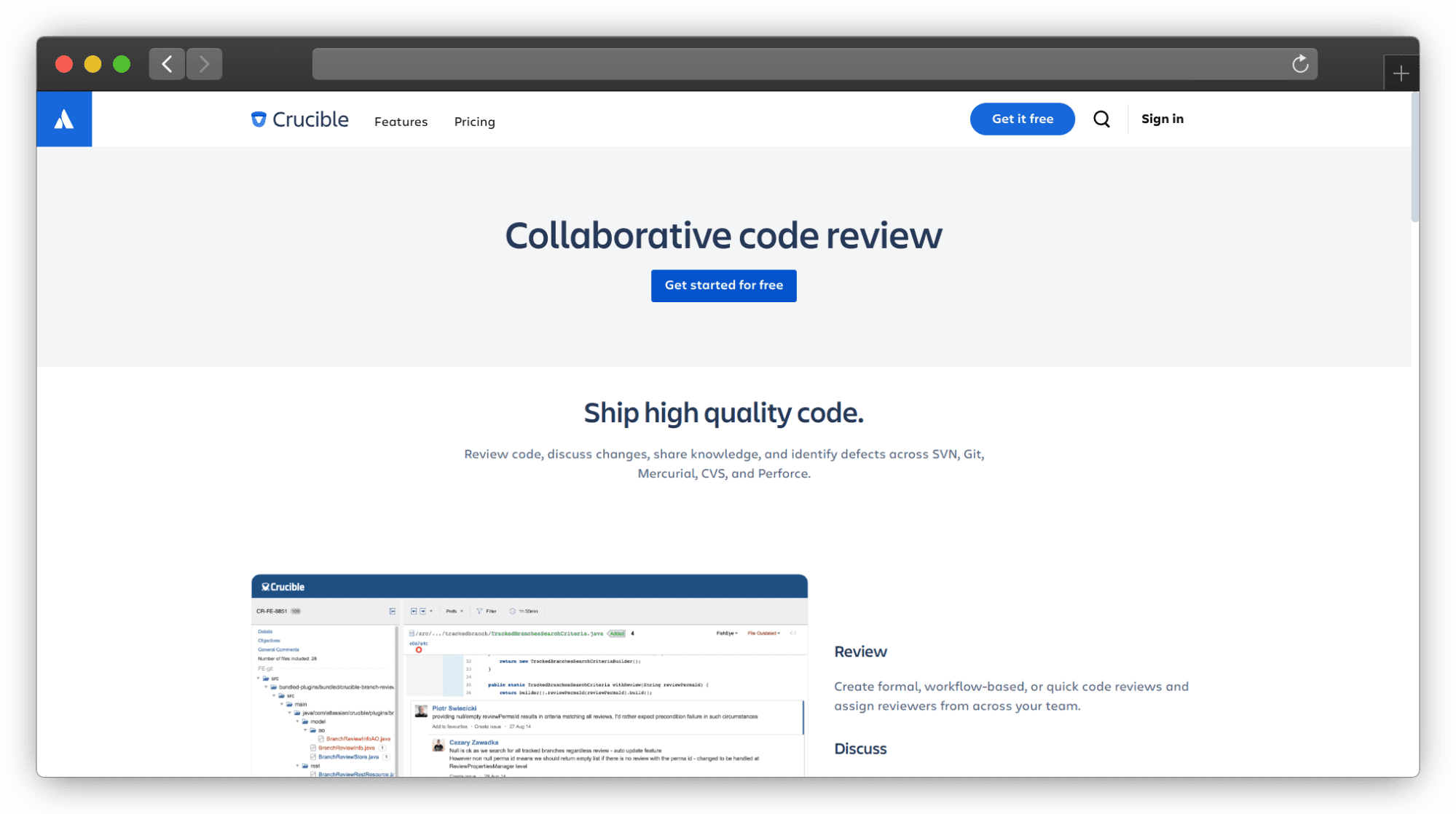Open the Features menu item
Screen dimensions: 1456x814
point(401,122)
